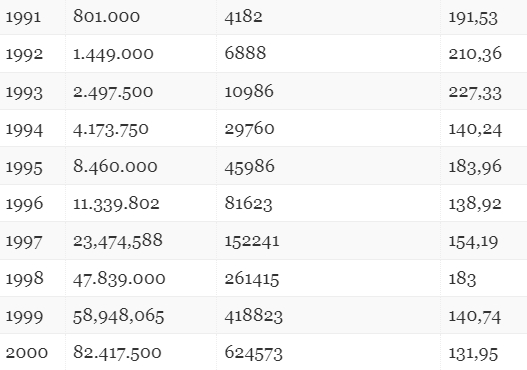This screenshot has width=527, height=370.
Task: Click the 11.339.802 value
Action: pos(116,204)
